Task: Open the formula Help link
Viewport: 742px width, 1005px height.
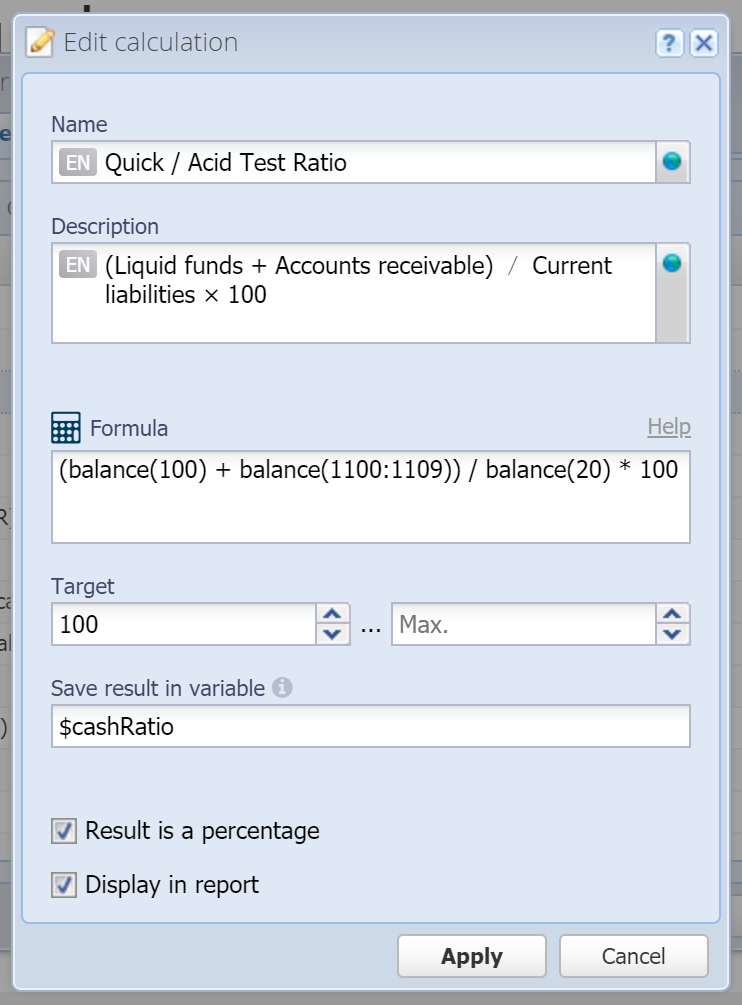Action: coord(669,427)
